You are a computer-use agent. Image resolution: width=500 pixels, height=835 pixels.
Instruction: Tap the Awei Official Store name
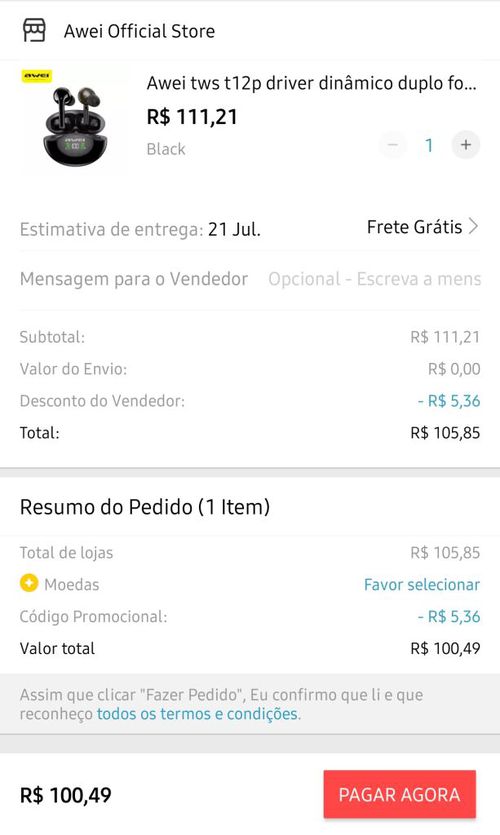tap(140, 31)
